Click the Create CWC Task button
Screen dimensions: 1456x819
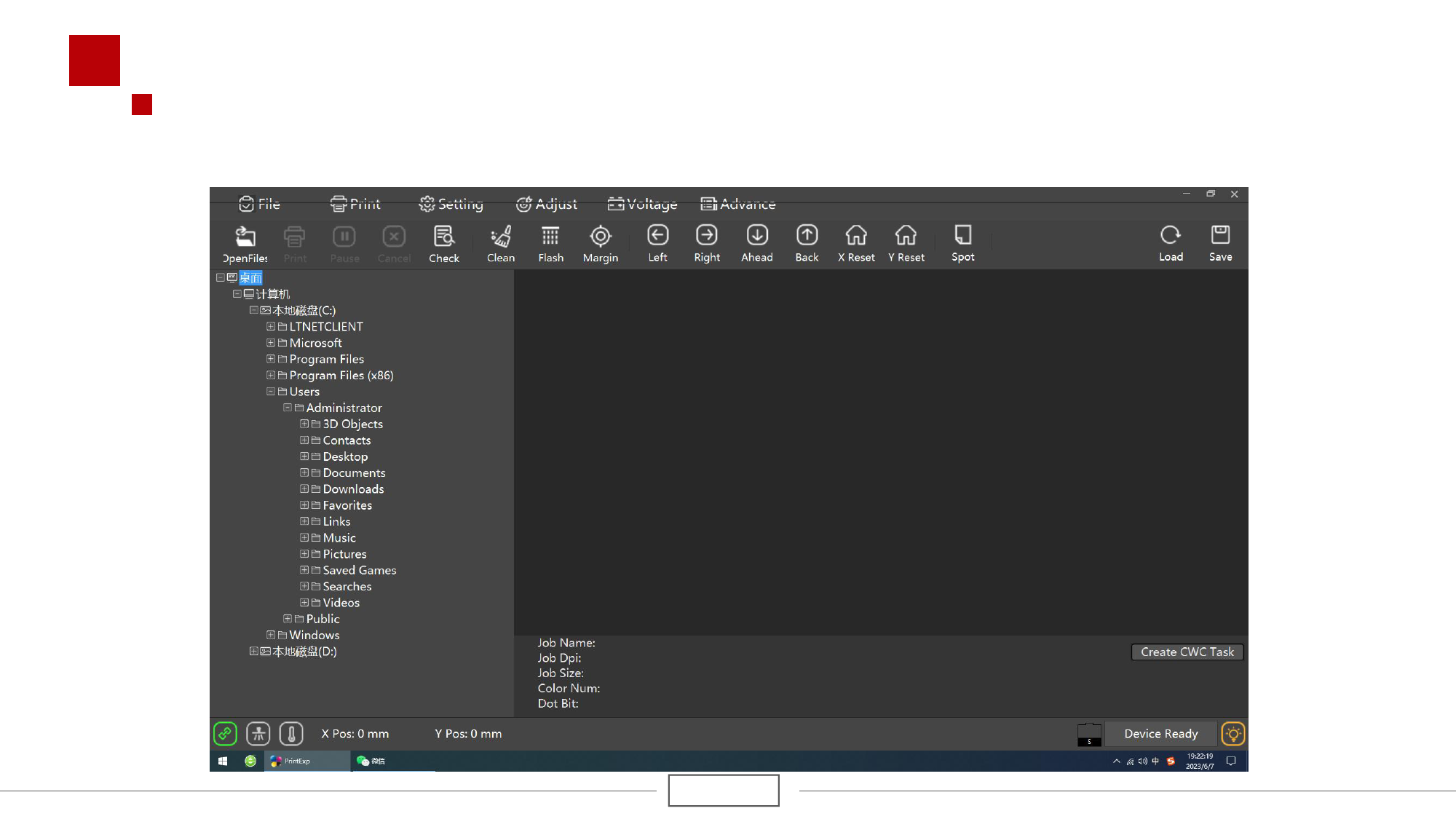[x=1187, y=652]
